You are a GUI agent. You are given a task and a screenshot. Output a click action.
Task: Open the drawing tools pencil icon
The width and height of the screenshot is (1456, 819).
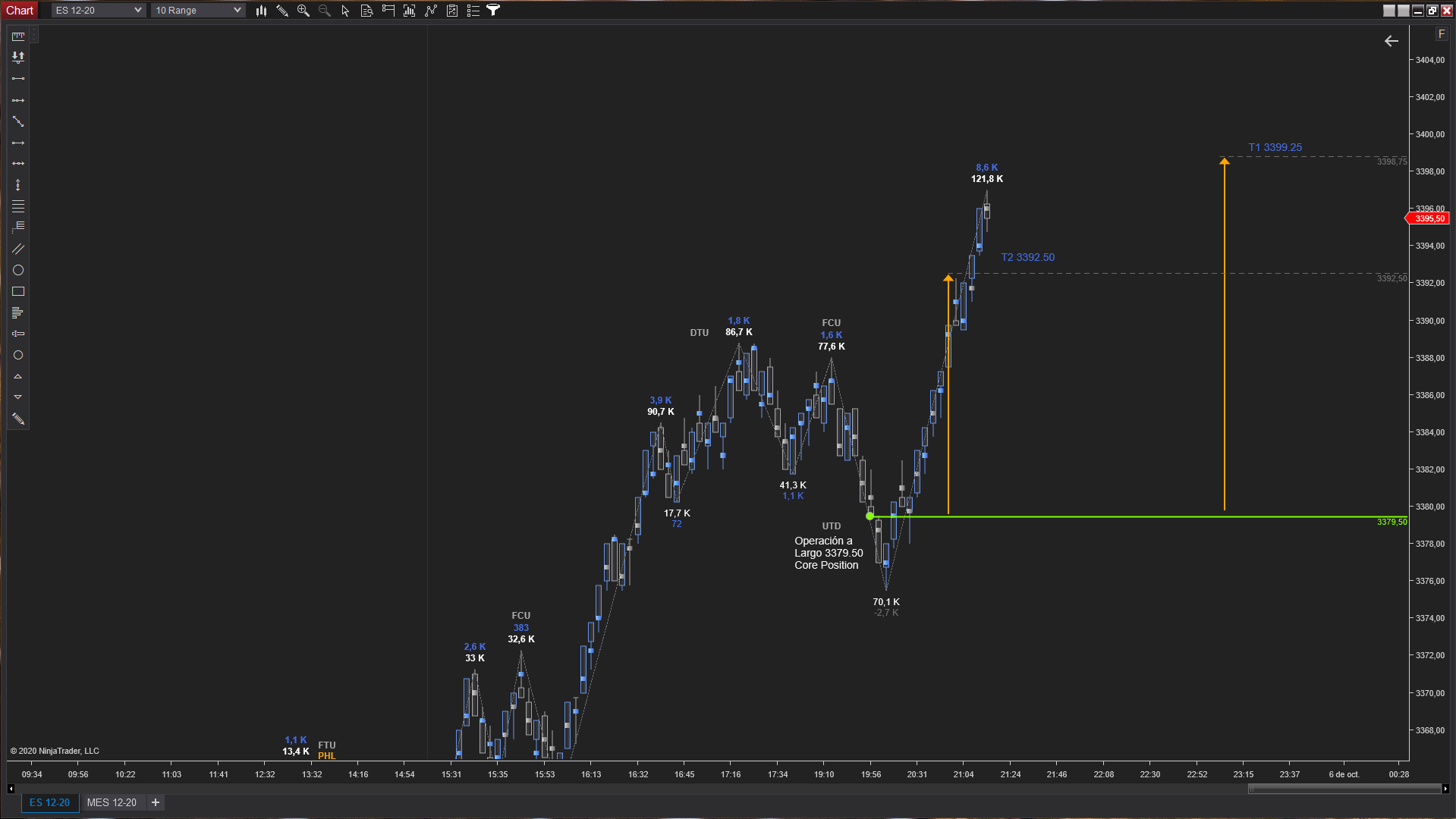point(282,11)
